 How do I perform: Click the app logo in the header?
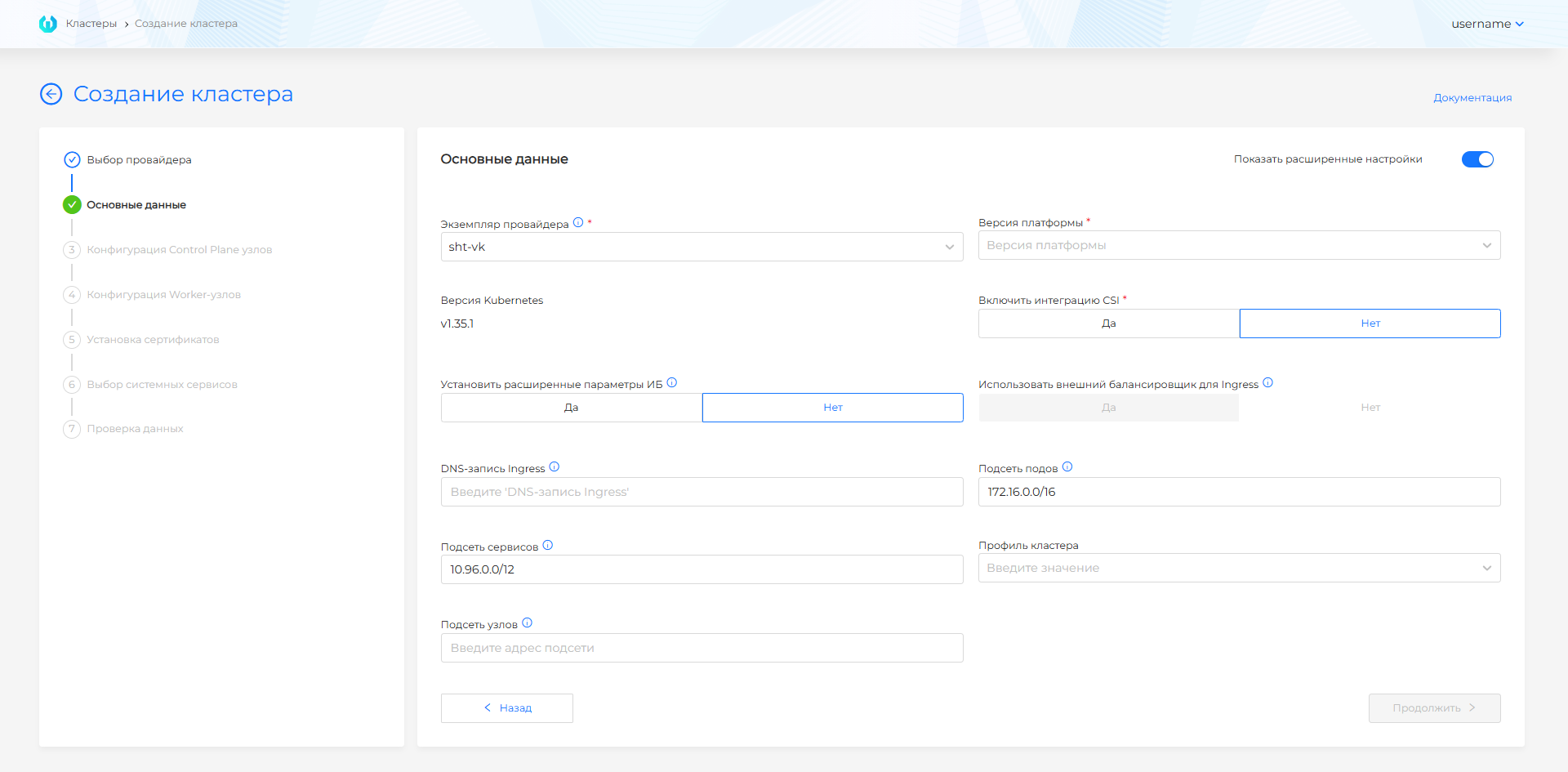[48, 24]
